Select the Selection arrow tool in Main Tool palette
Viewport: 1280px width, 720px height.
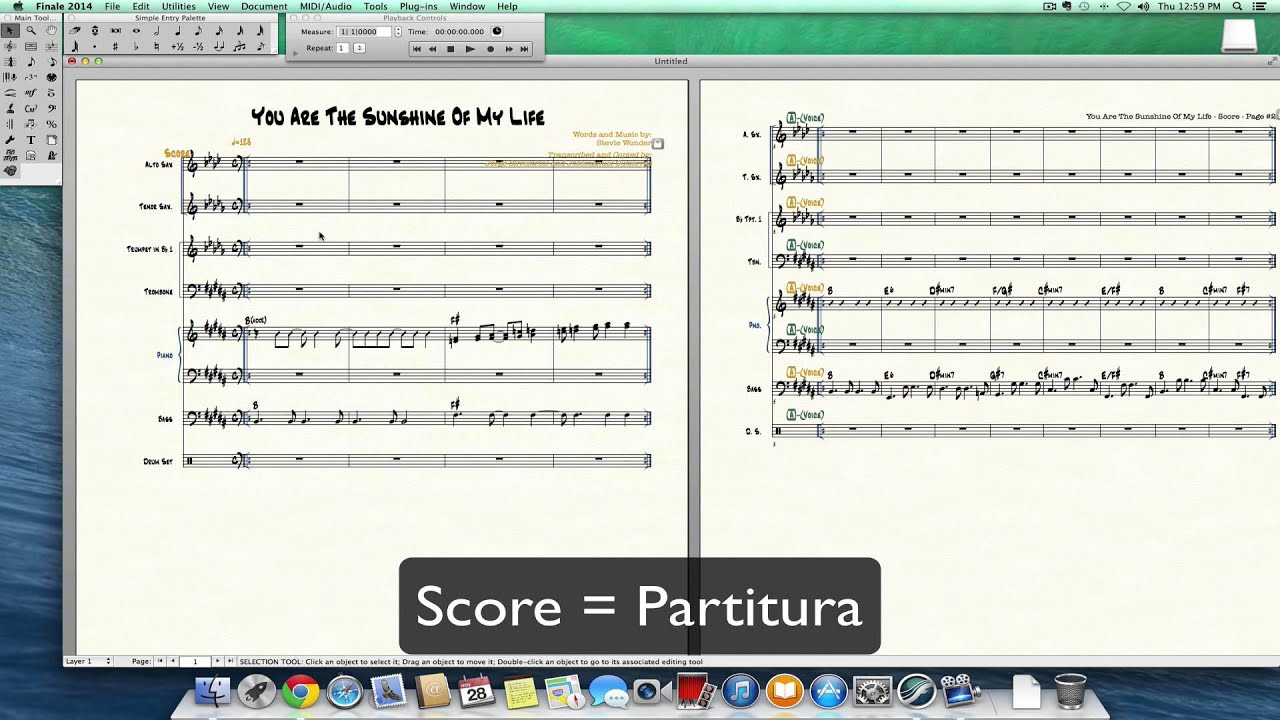click(x=10, y=31)
